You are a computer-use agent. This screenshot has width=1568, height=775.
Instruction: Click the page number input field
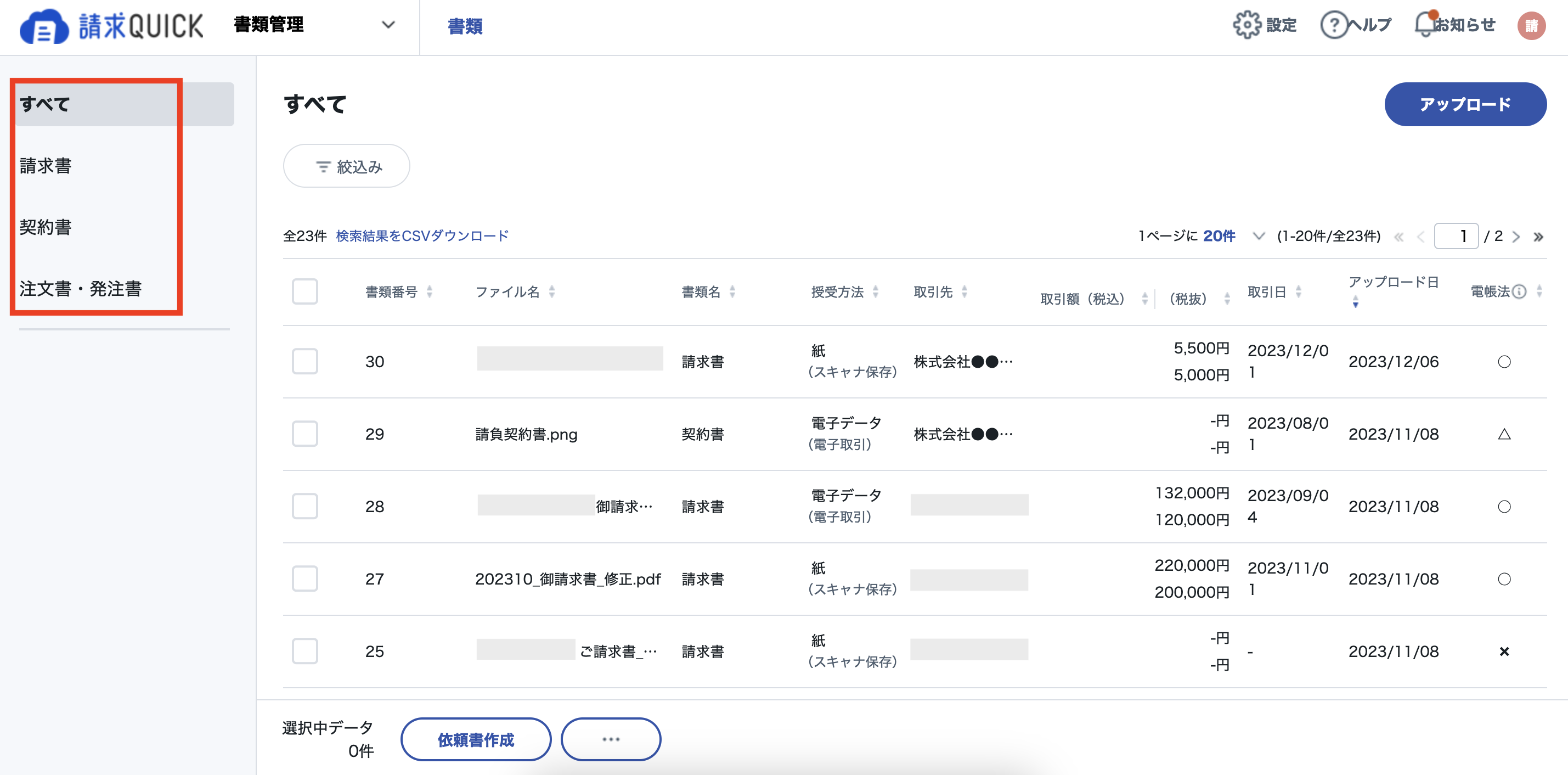[1456, 236]
